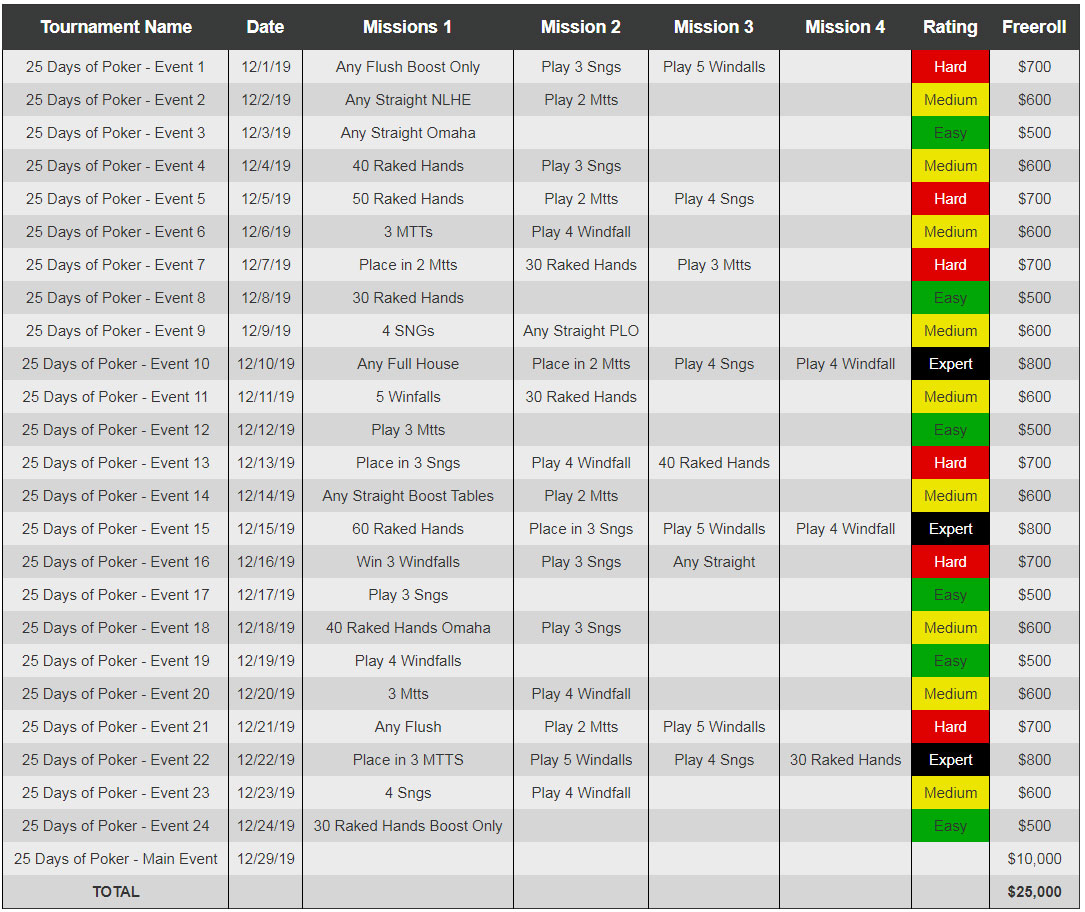Click 'Any Straight NLHE' cell
Screen dimensions: 1085x912
(408, 100)
